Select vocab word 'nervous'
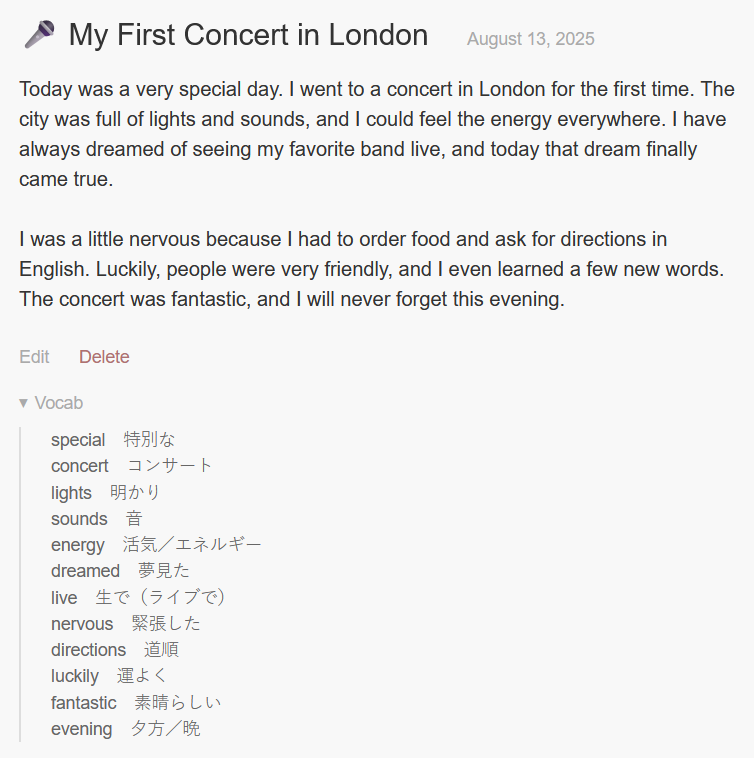The image size is (754, 758). (82, 624)
